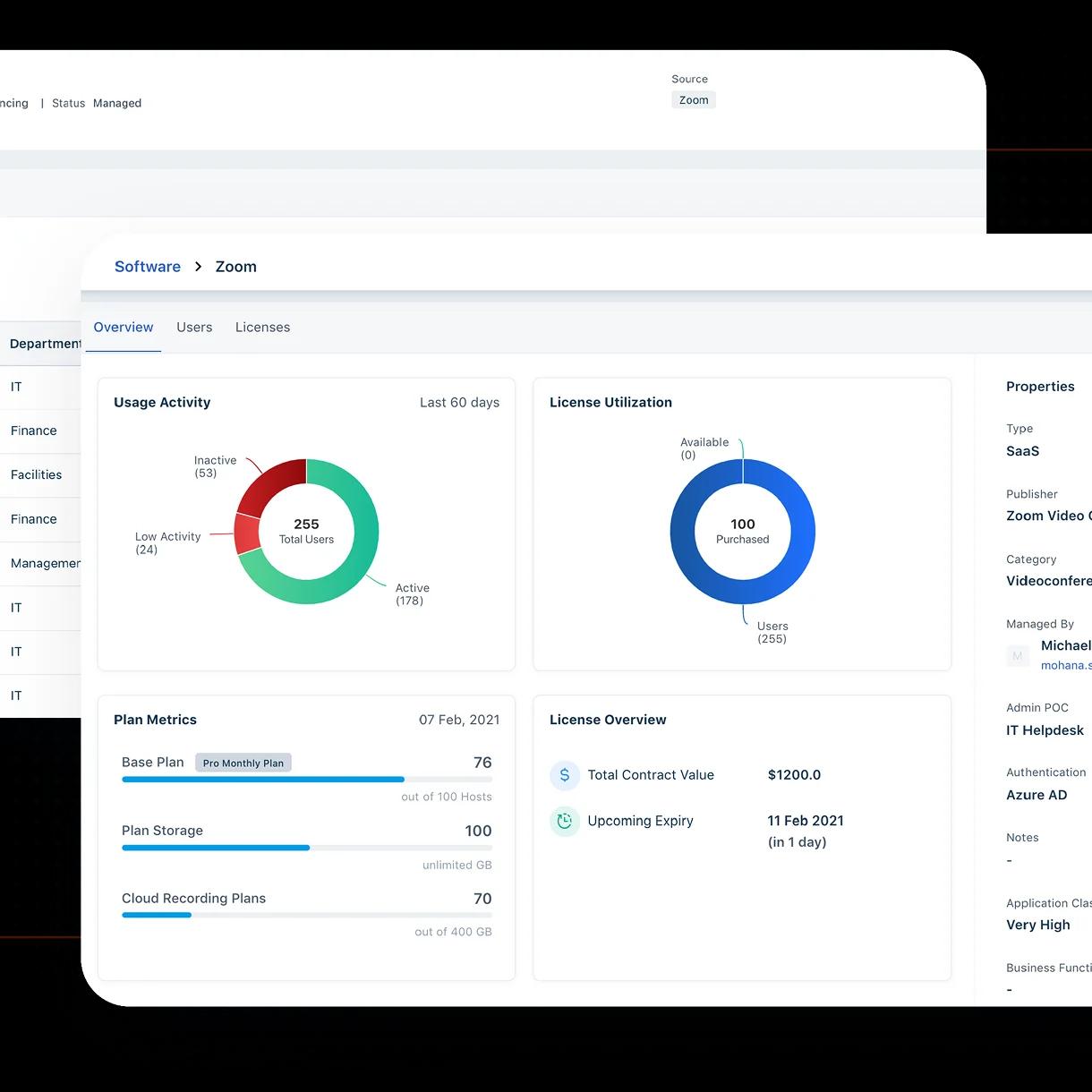The image size is (1092, 1092).
Task: Click the dollar icon beside Total Contract Value
Action: [x=565, y=775]
